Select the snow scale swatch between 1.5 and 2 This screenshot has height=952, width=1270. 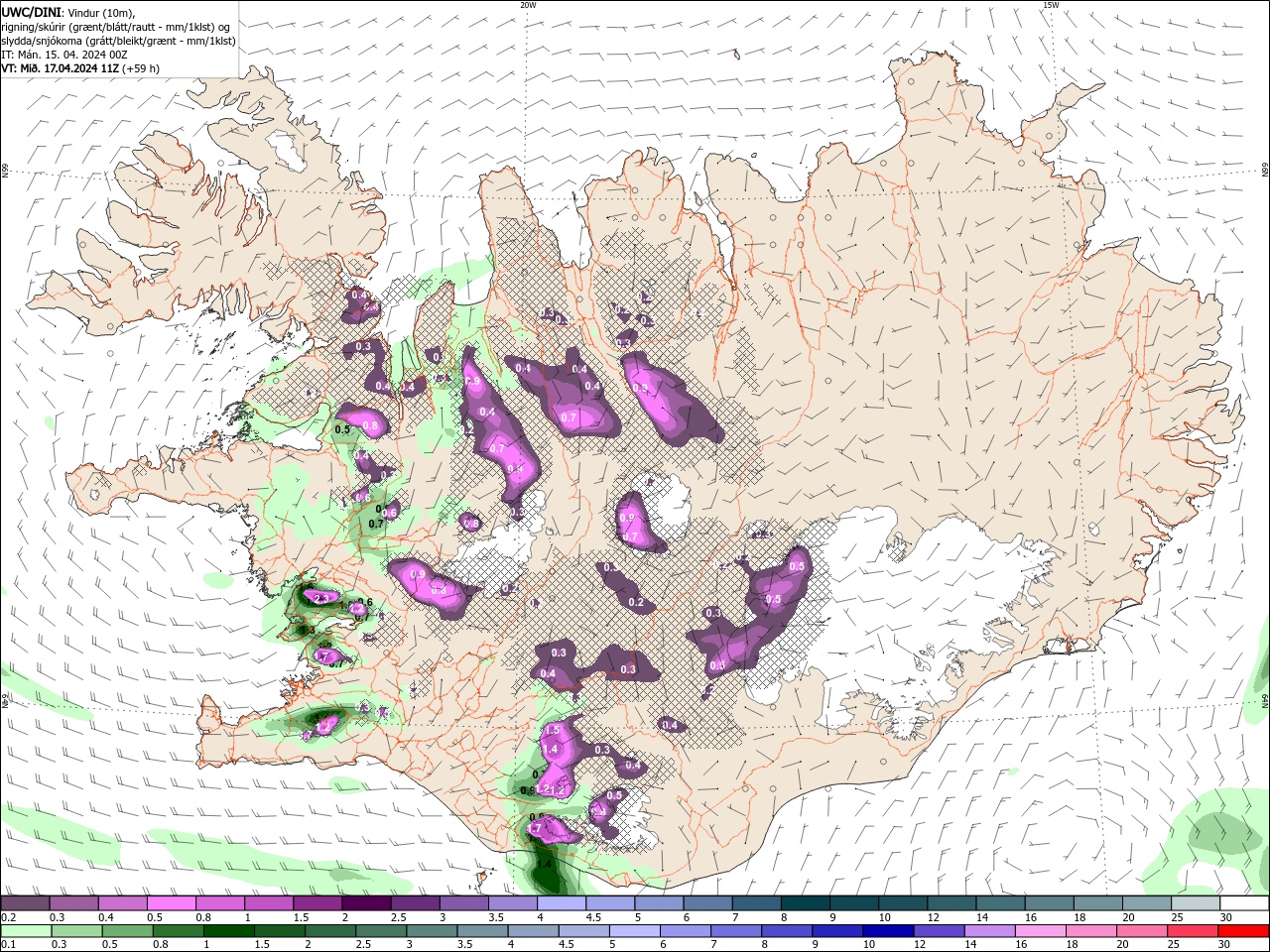tap(317, 903)
